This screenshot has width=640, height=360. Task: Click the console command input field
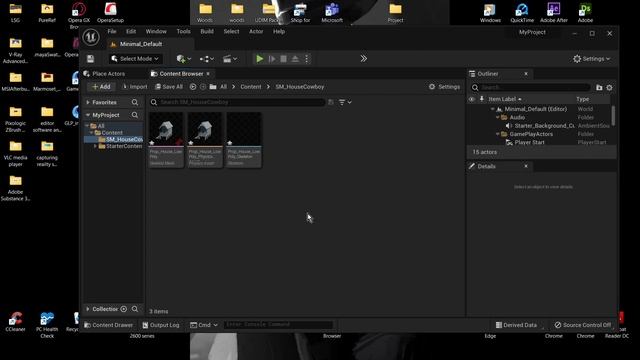coord(279,325)
